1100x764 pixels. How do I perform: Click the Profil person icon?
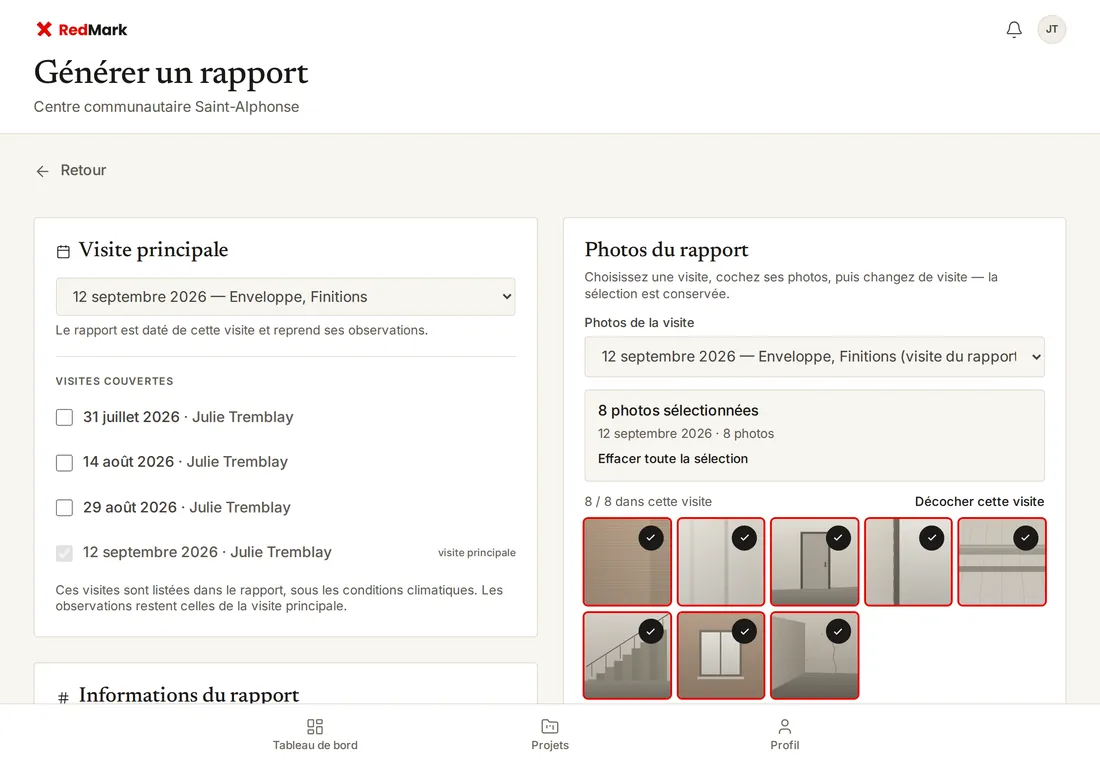pos(784,726)
